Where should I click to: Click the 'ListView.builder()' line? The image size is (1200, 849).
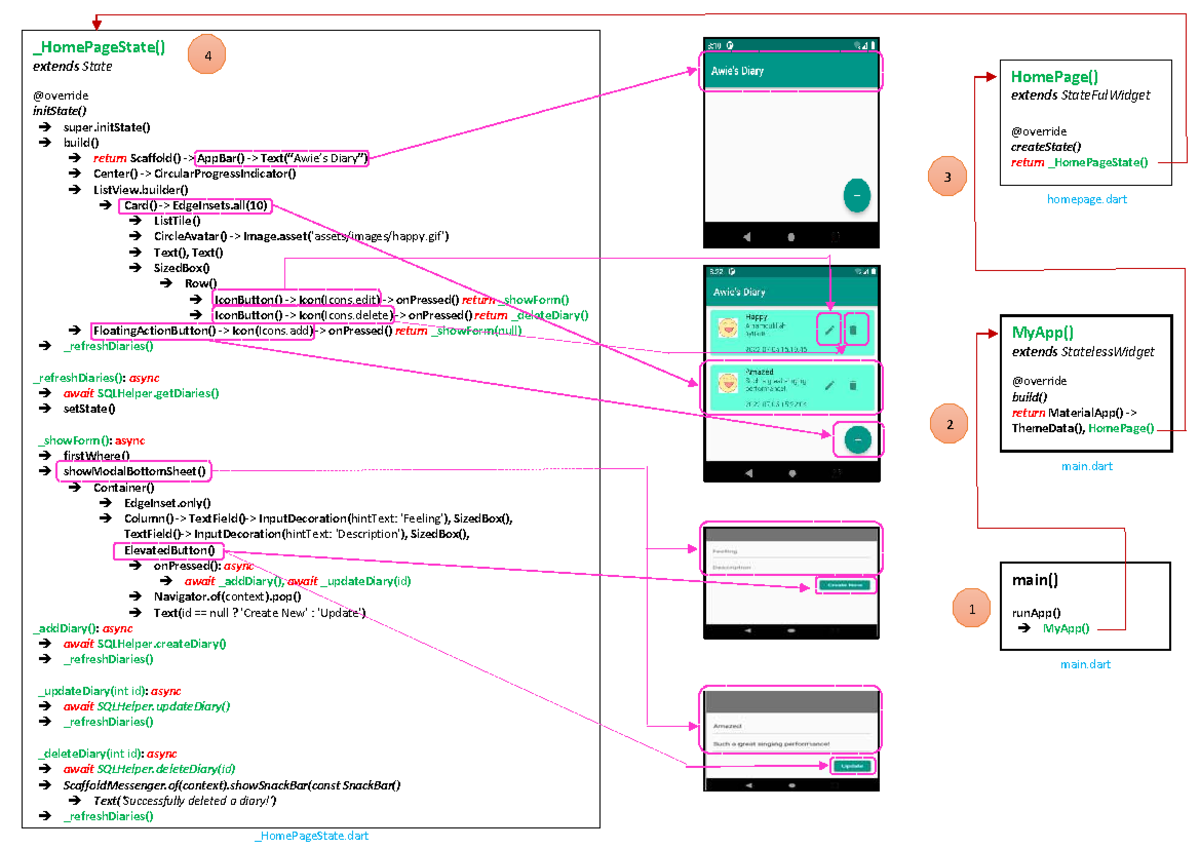coord(139,189)
